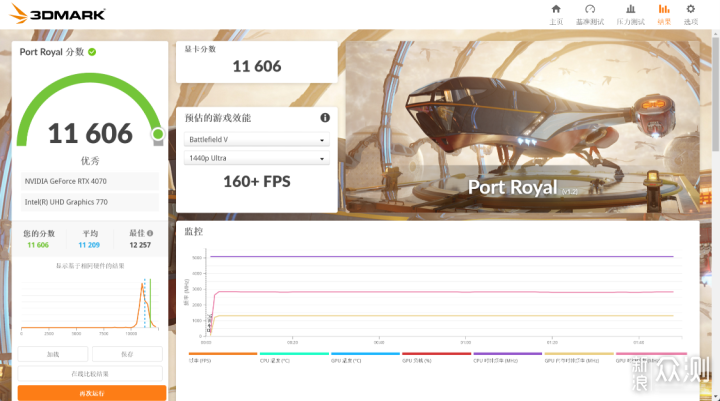
Task: Click the green validation checkmark by Port Royal
Action: tap(92, 51)
